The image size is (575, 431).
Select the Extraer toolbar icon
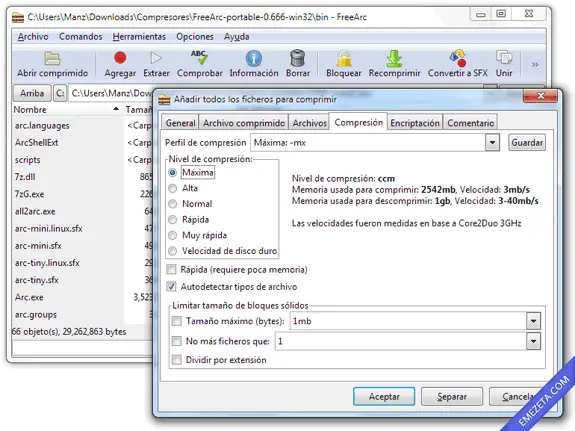point(156,58)
